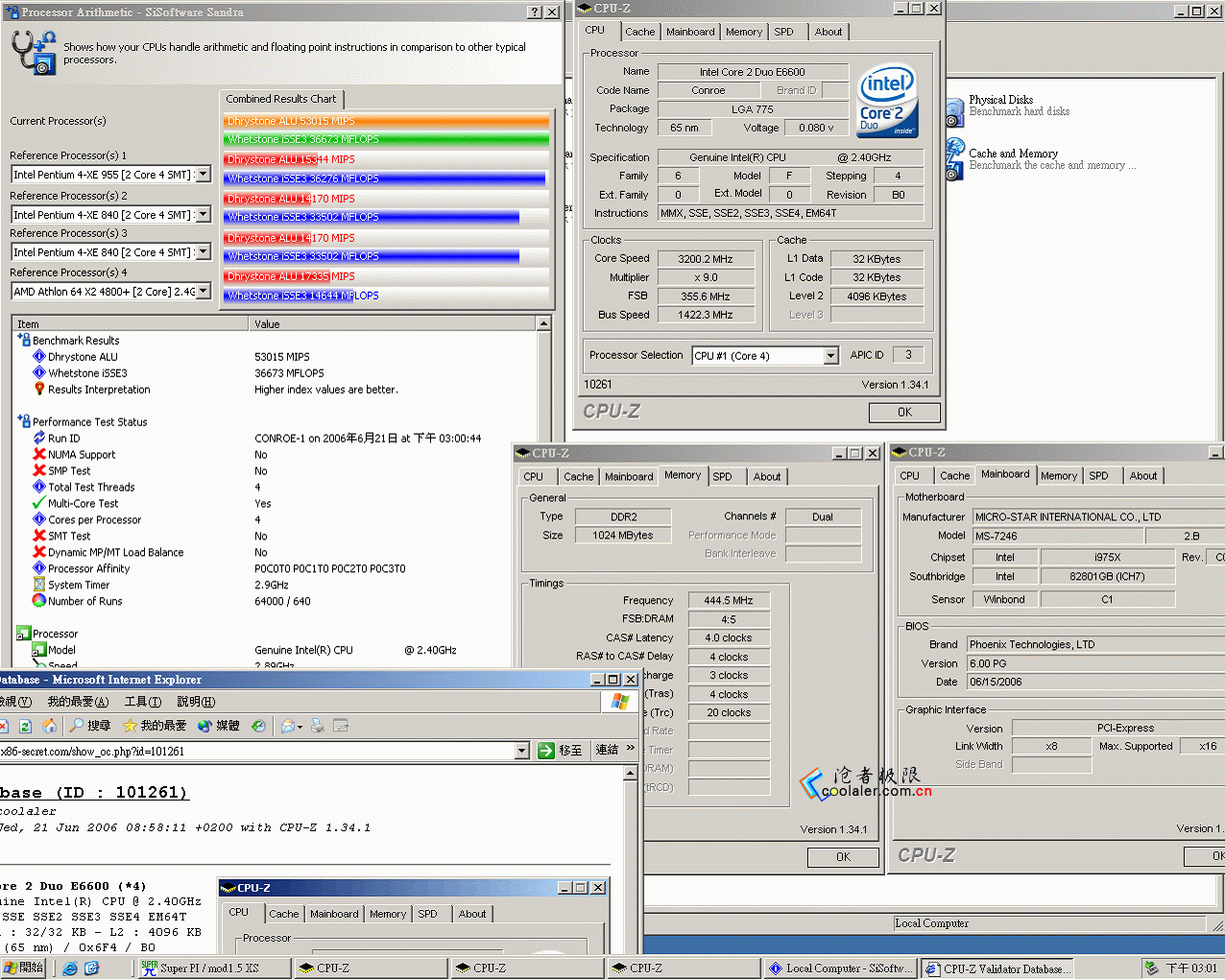Click the Sandra stethoscope benchmark icon
Image resolution: width=1225 pixels, height=980 pixels.
tap(35, 52)
